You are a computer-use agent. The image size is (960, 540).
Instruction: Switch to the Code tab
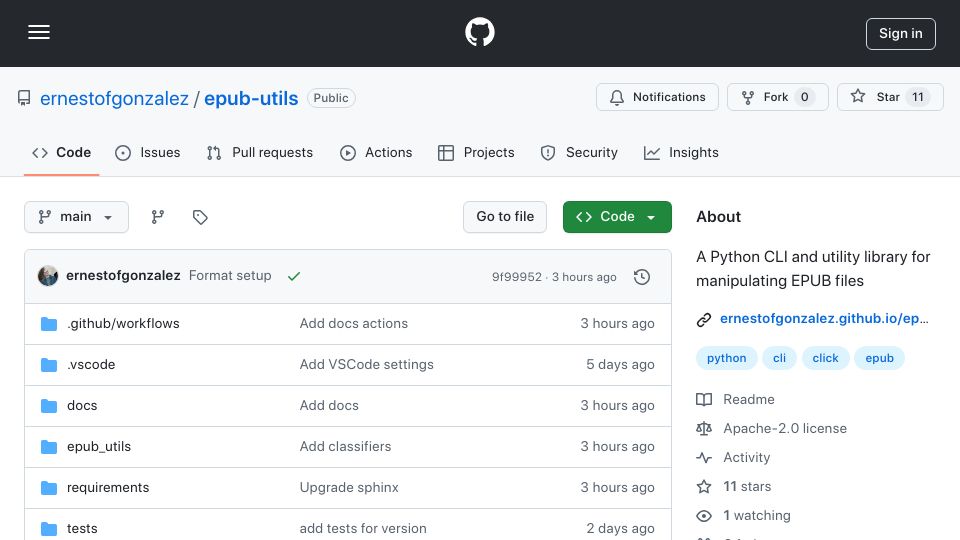[61, 152]
